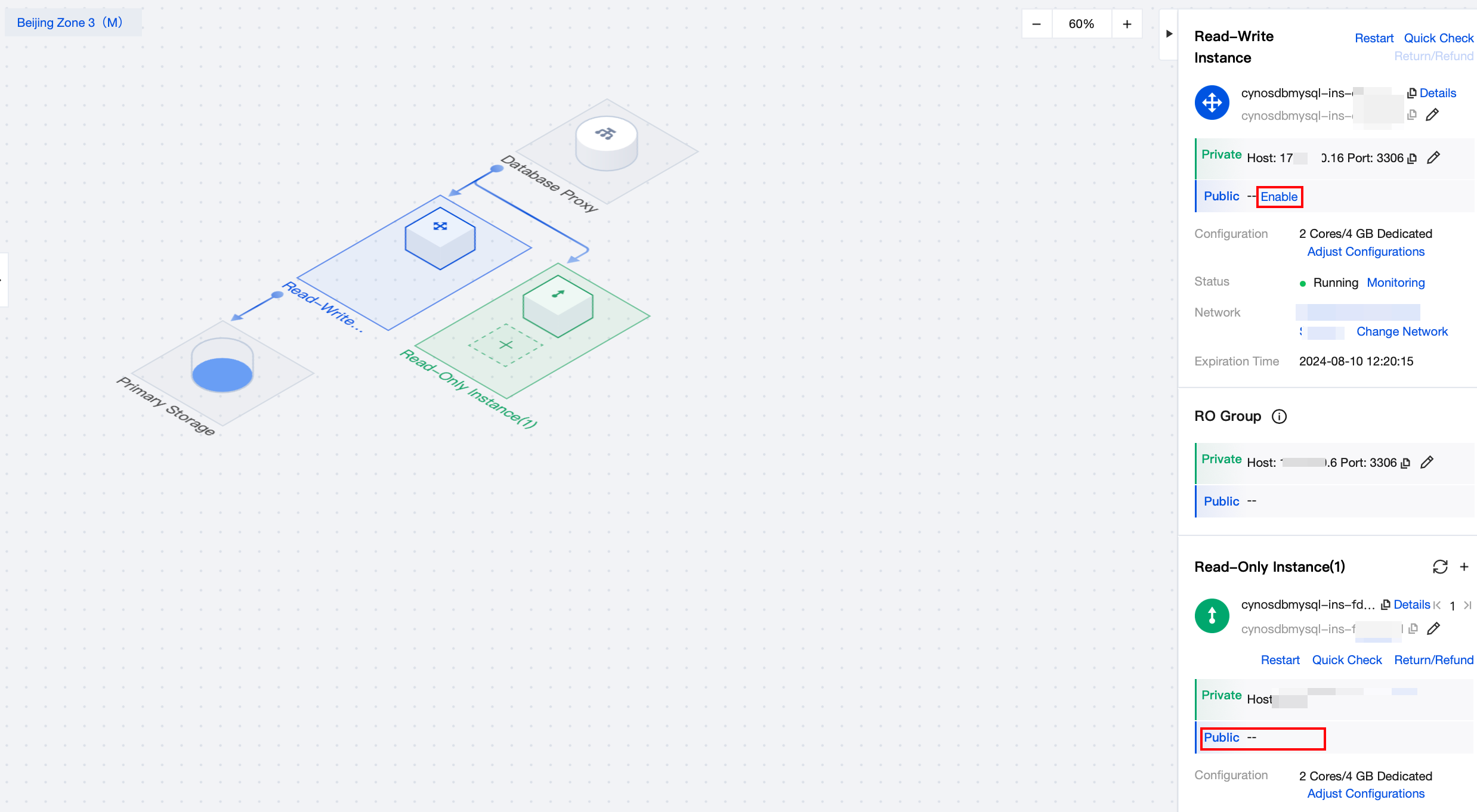Viewport: 1477px width, 812px height.
Task: Run Quick Check on the Read-Write instance
Action: [x=1438, y=38]
